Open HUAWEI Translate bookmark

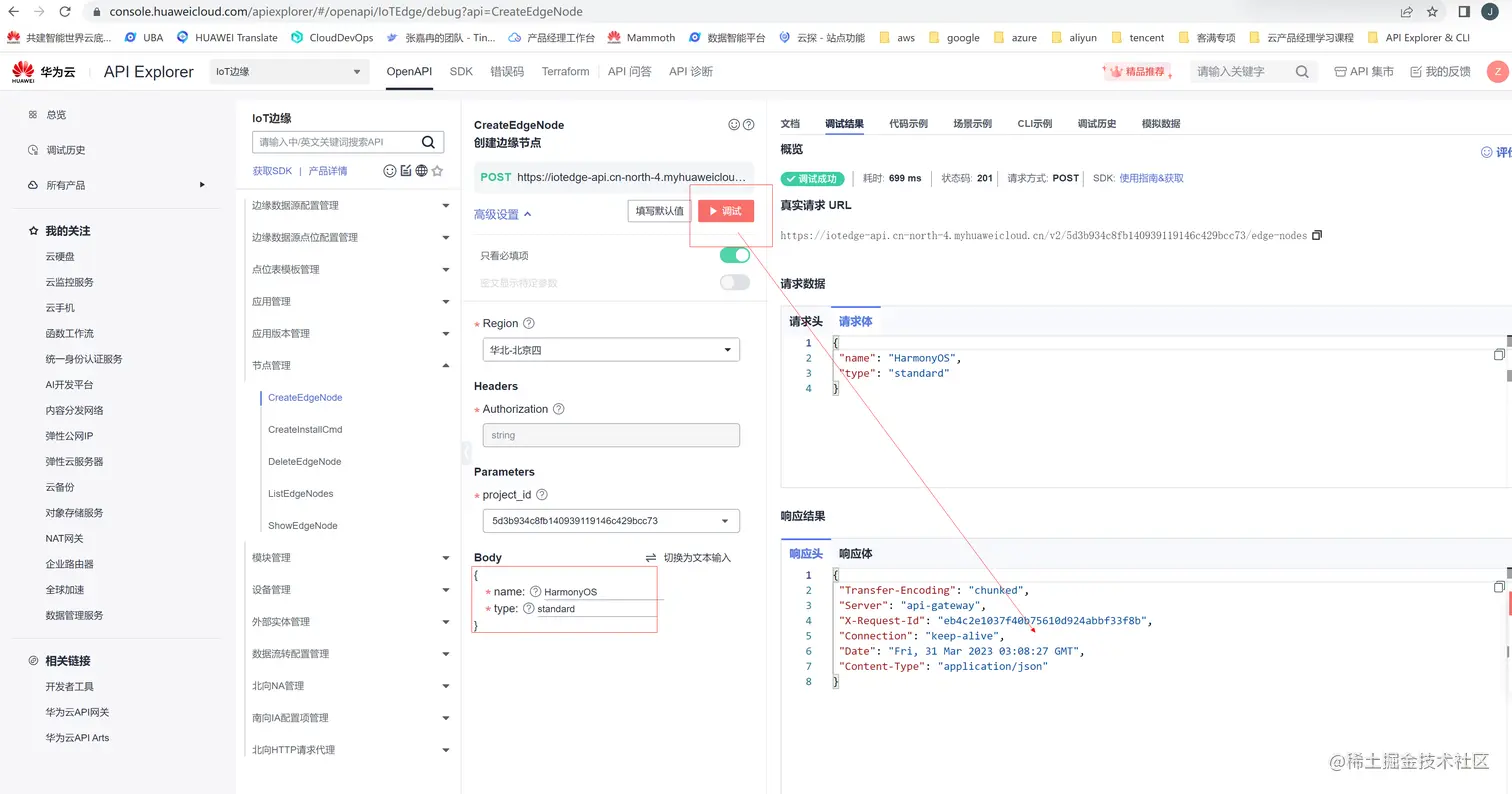pos(227,37)
